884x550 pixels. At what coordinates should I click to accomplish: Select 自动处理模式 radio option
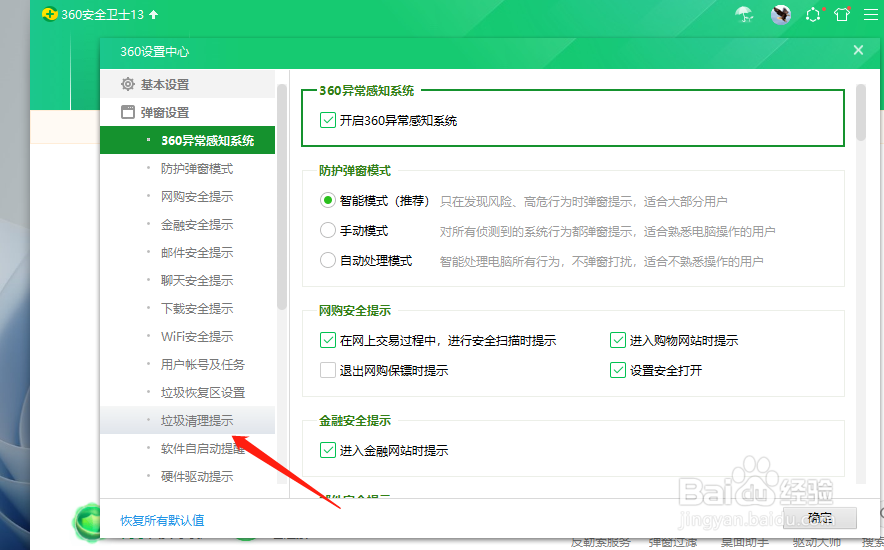(x=328, y=260)
